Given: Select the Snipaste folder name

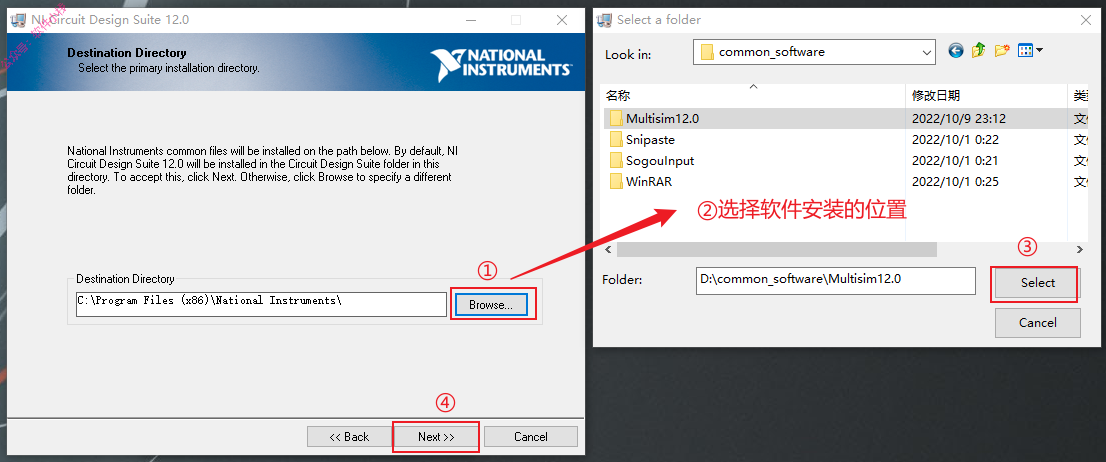Looking at the screenshot, I should click(650, 140).
